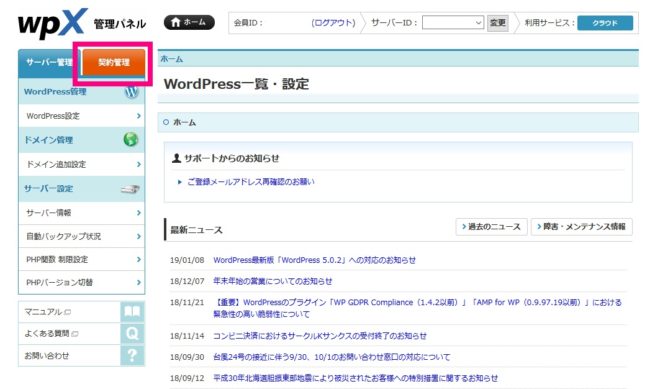
Task: Click the 18/12/07 news date
Action: click(x=187, y=281)
